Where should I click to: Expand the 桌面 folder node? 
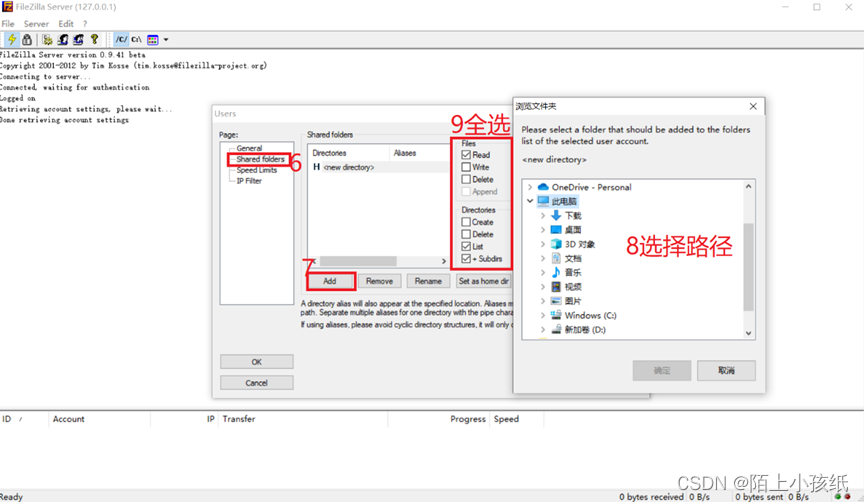(543, 230)
